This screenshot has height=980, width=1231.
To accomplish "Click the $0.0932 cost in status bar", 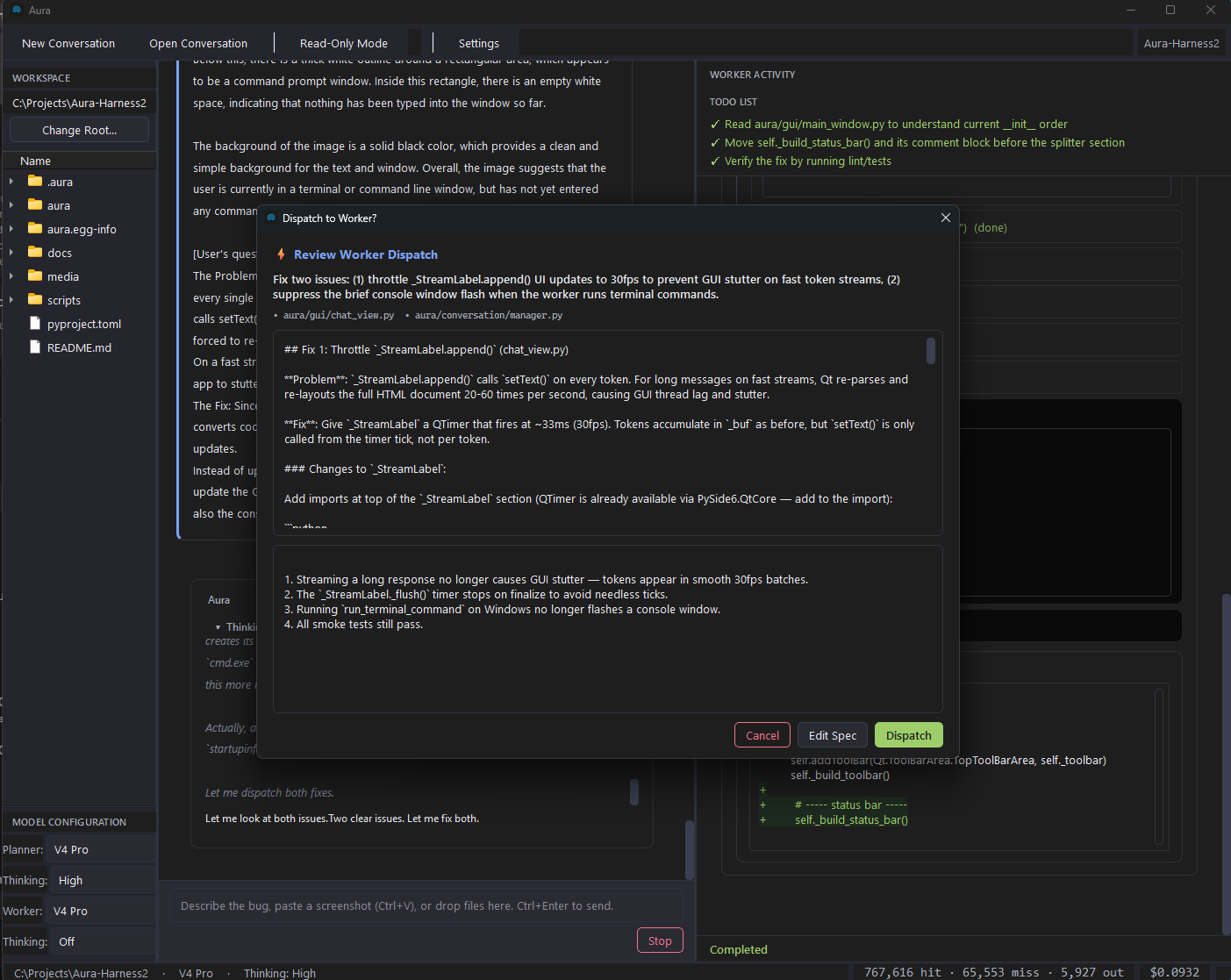I will pos(1174,972).
